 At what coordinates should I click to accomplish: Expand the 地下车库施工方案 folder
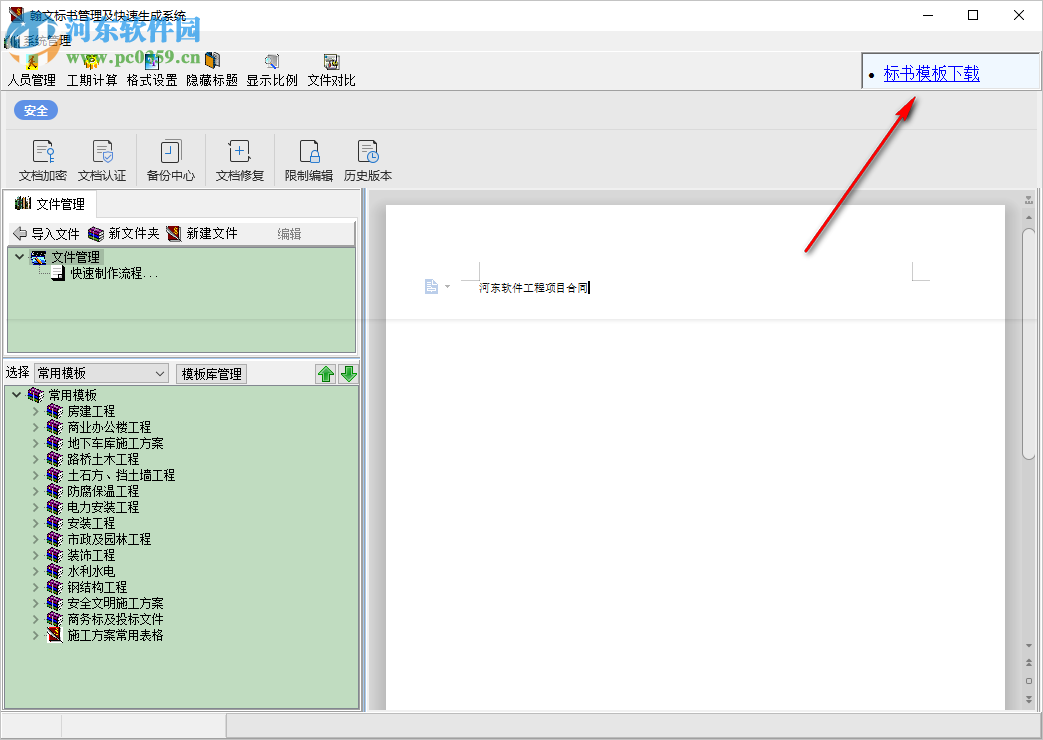pyautogui.click(x=36, y=443)
